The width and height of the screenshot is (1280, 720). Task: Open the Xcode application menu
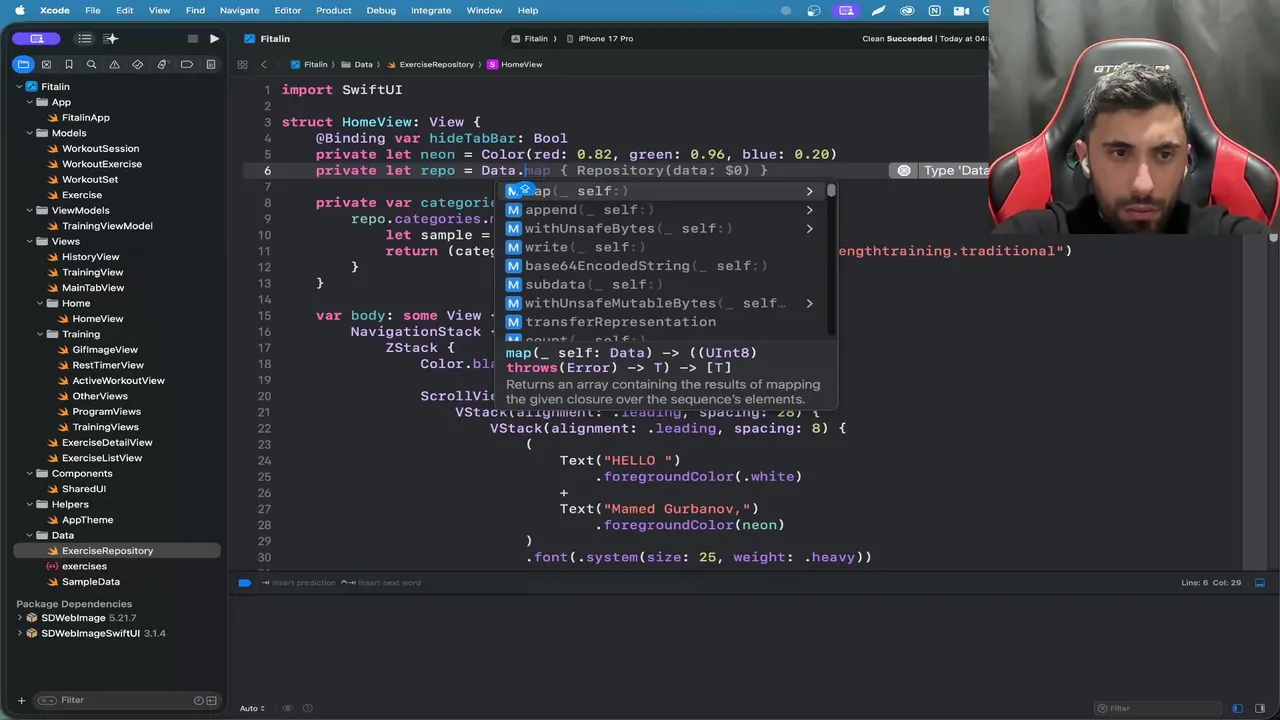tap(55, 10)
